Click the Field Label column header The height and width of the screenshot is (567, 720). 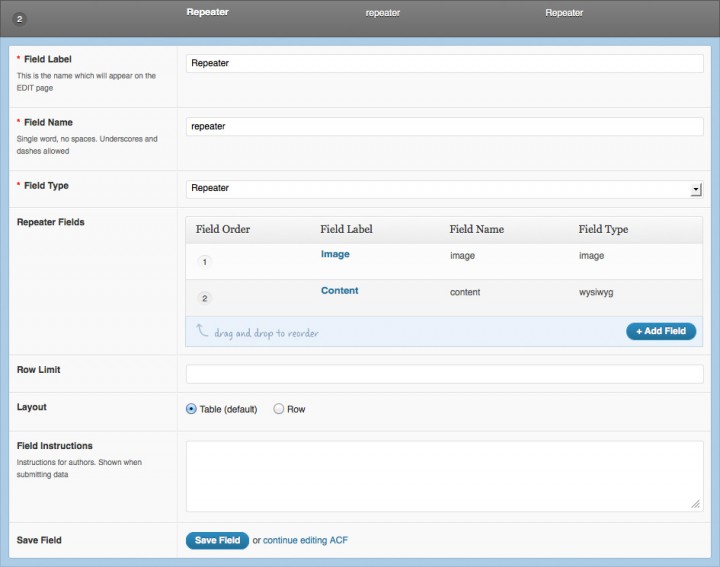point(346,229)
